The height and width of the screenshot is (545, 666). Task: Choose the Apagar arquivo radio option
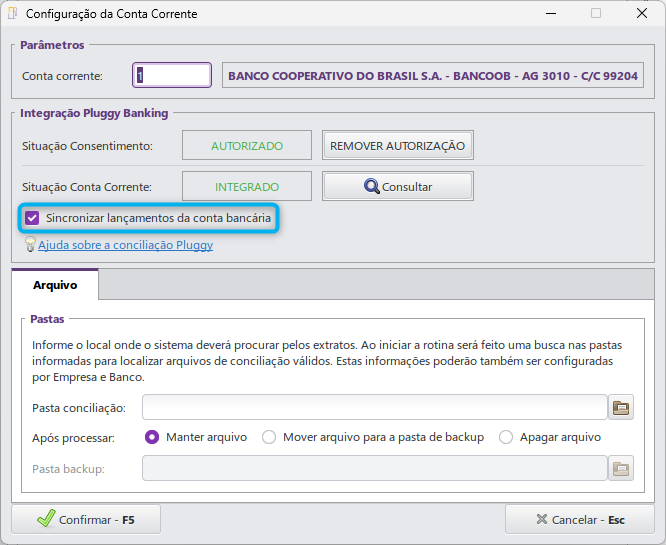point(506,437)
